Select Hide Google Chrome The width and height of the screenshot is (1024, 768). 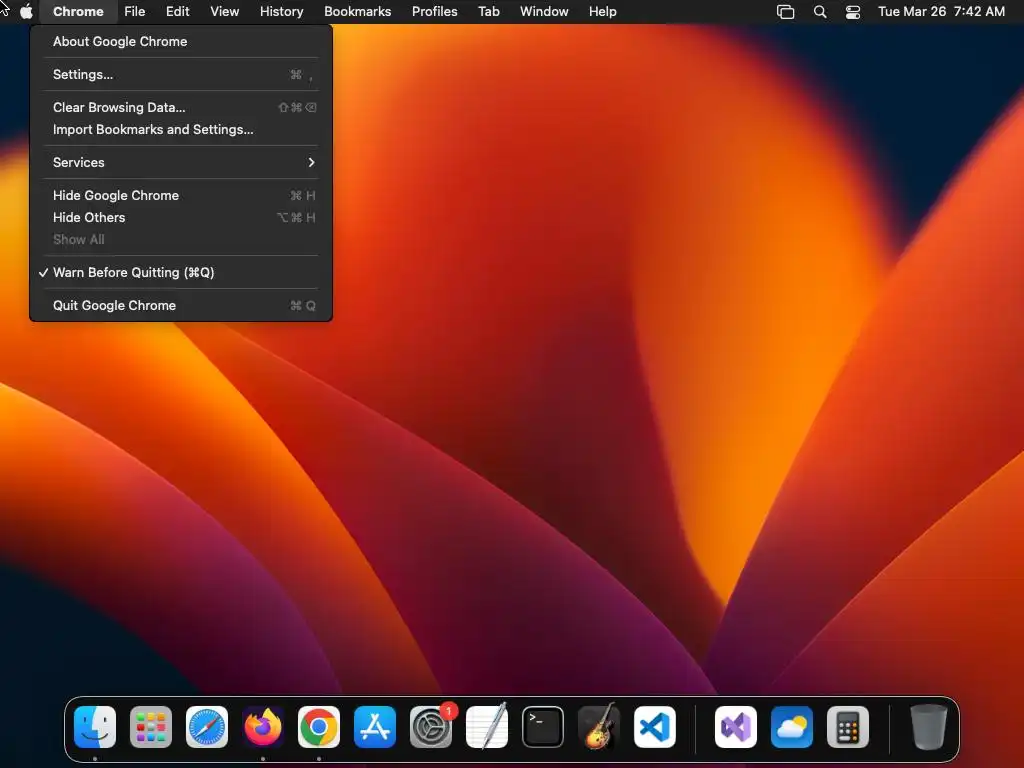181,195
